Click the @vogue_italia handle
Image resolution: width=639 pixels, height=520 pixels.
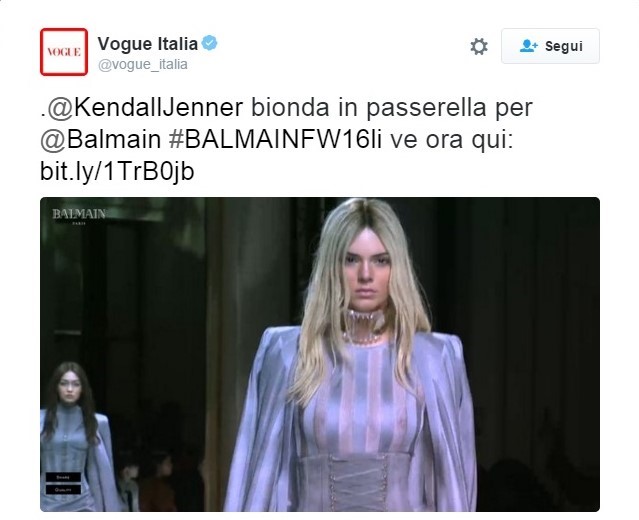click(143, 64)
